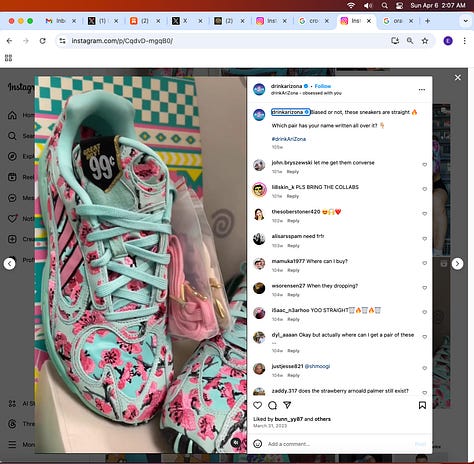Open a new browser tab
The height and width of the screenshot is (464, 474).
point(427,21)
